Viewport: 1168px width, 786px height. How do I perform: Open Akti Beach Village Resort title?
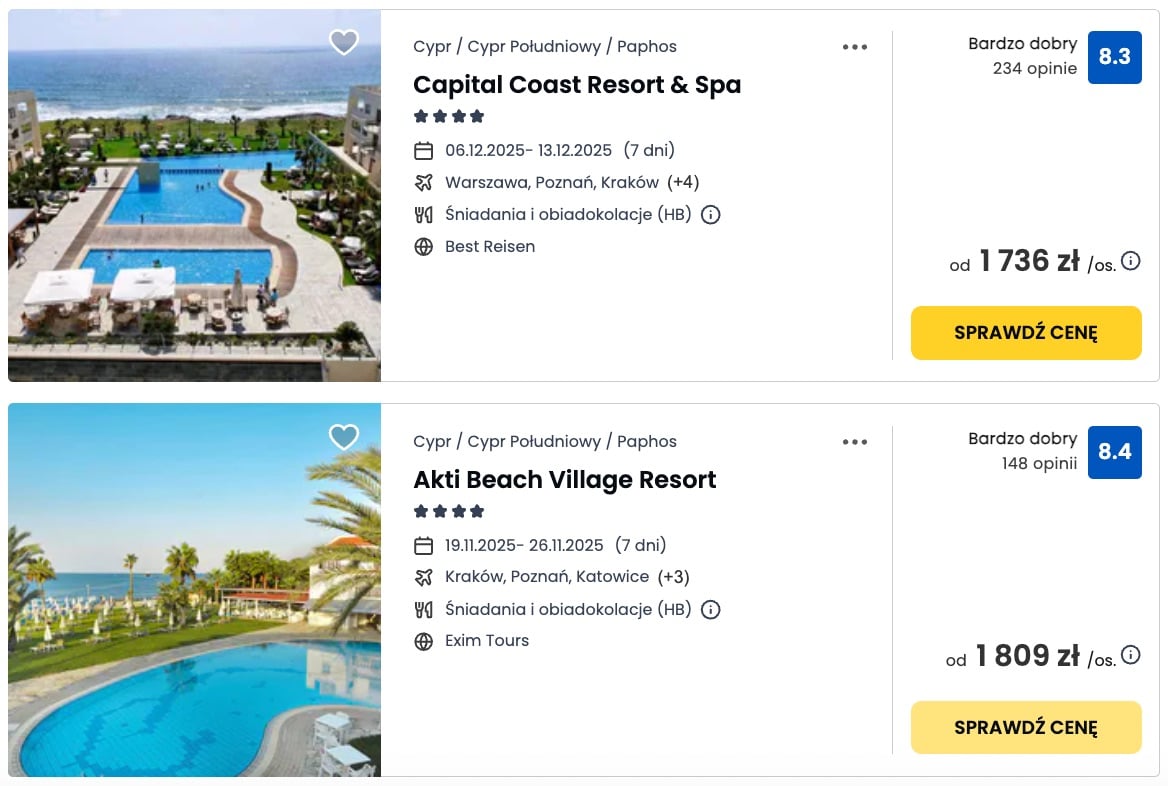(x=564, y=480)
